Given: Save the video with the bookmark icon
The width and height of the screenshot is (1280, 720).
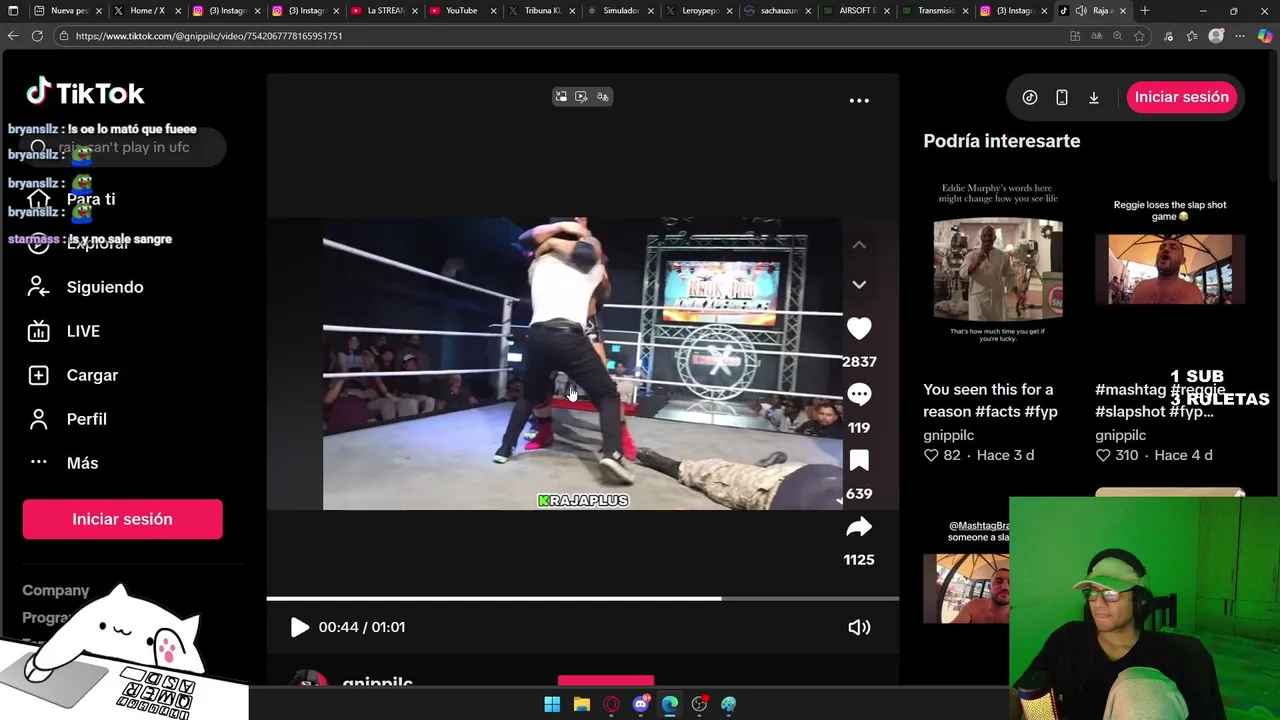Looking at the screenshot, I should (859, 460).
